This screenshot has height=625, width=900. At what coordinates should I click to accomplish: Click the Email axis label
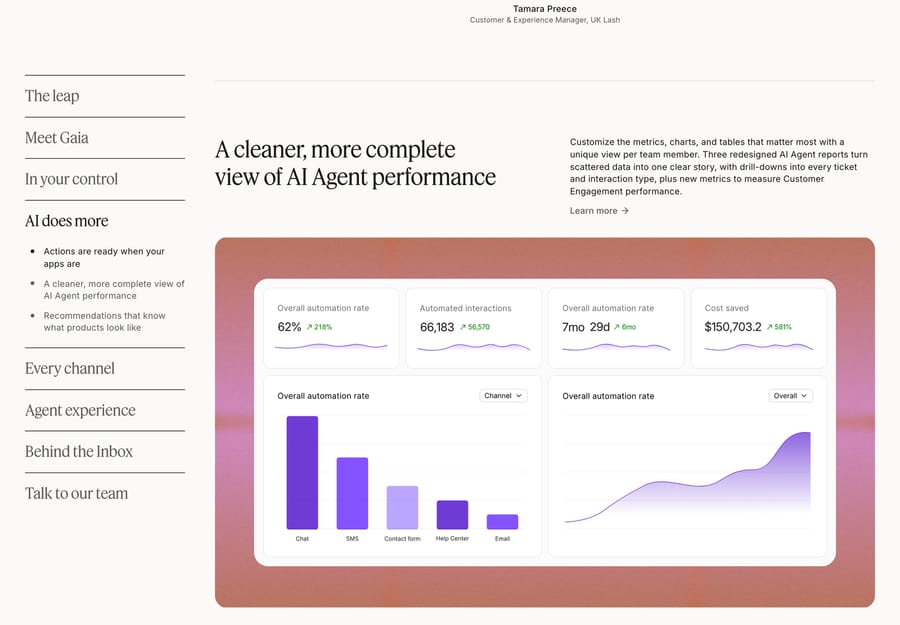coord(502,539)
